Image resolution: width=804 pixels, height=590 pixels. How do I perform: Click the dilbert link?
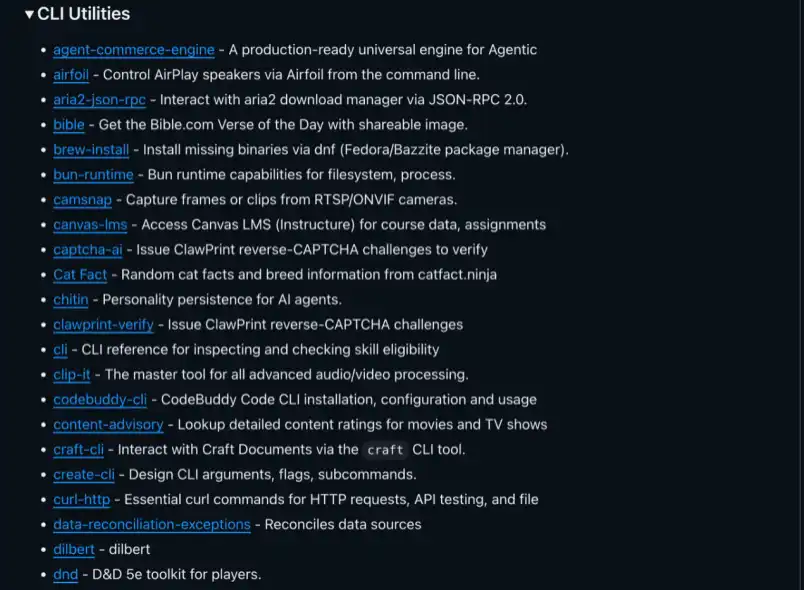(x=74, y=550)
